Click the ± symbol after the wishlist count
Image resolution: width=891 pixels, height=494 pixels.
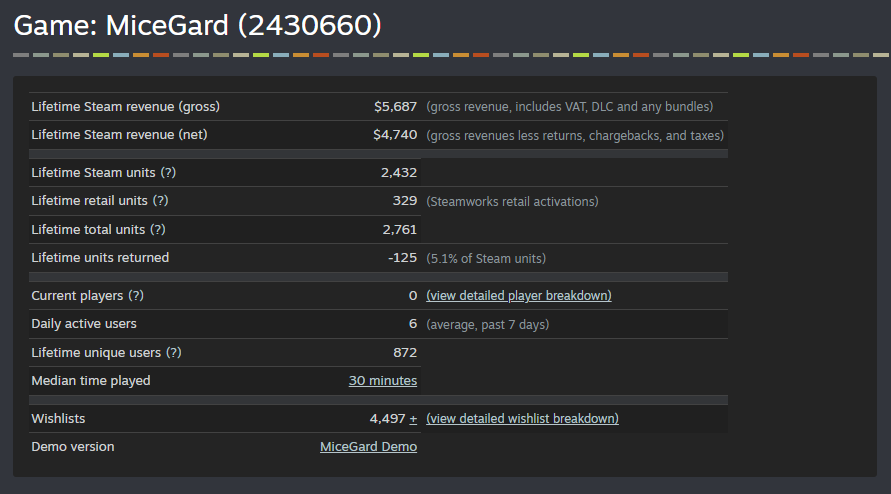pyautogui.click(x=413, y=419)
